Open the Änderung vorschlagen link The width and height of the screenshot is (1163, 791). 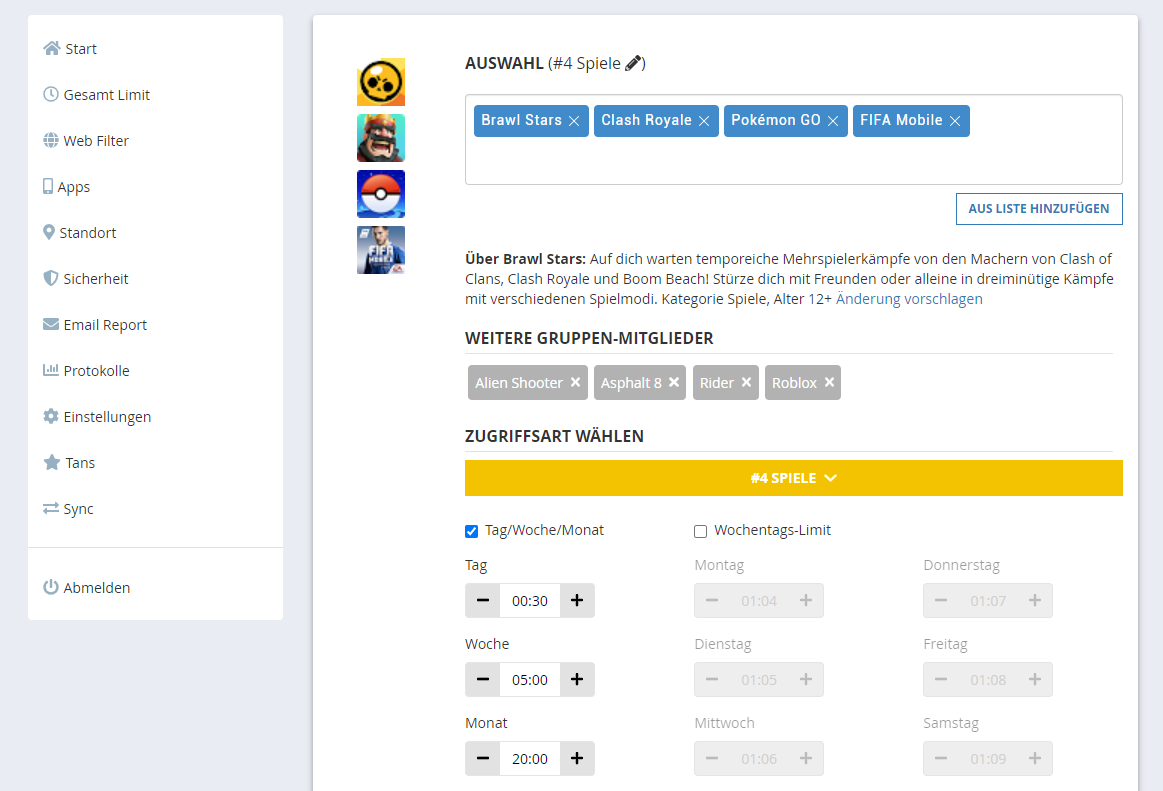pos(909,299)
